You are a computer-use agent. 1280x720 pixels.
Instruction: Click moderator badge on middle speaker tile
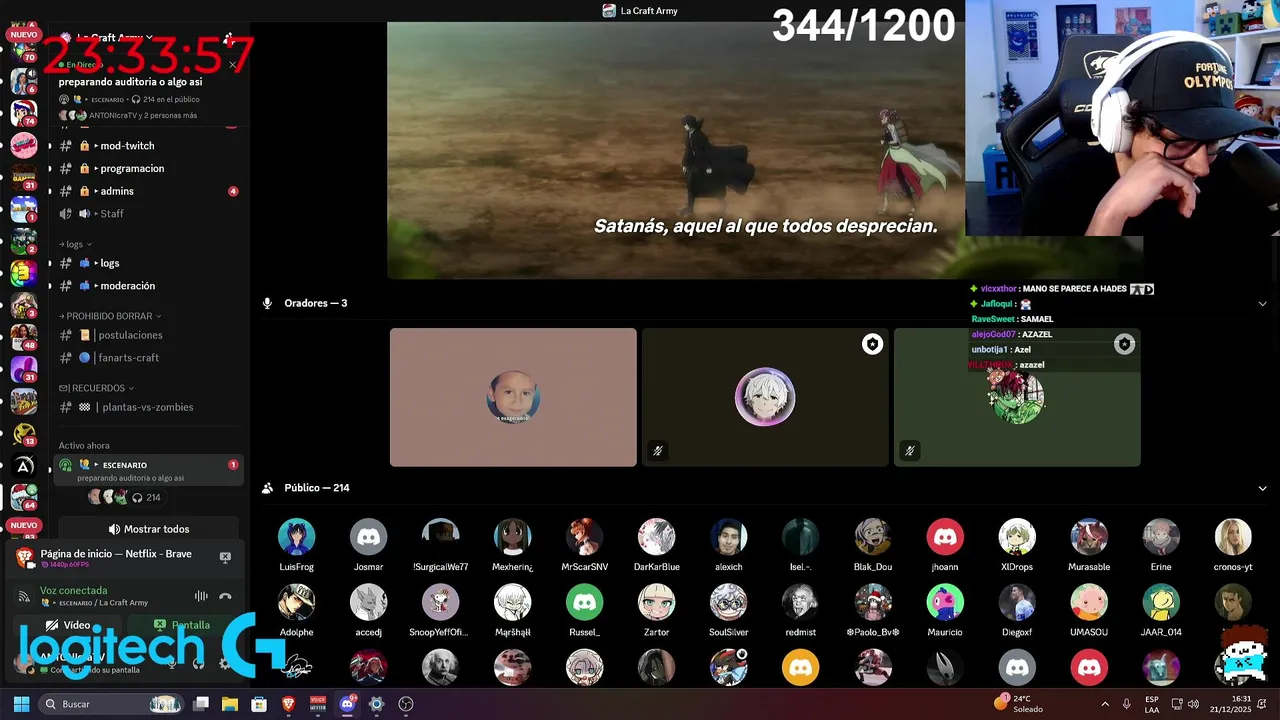tap(872, 344)
